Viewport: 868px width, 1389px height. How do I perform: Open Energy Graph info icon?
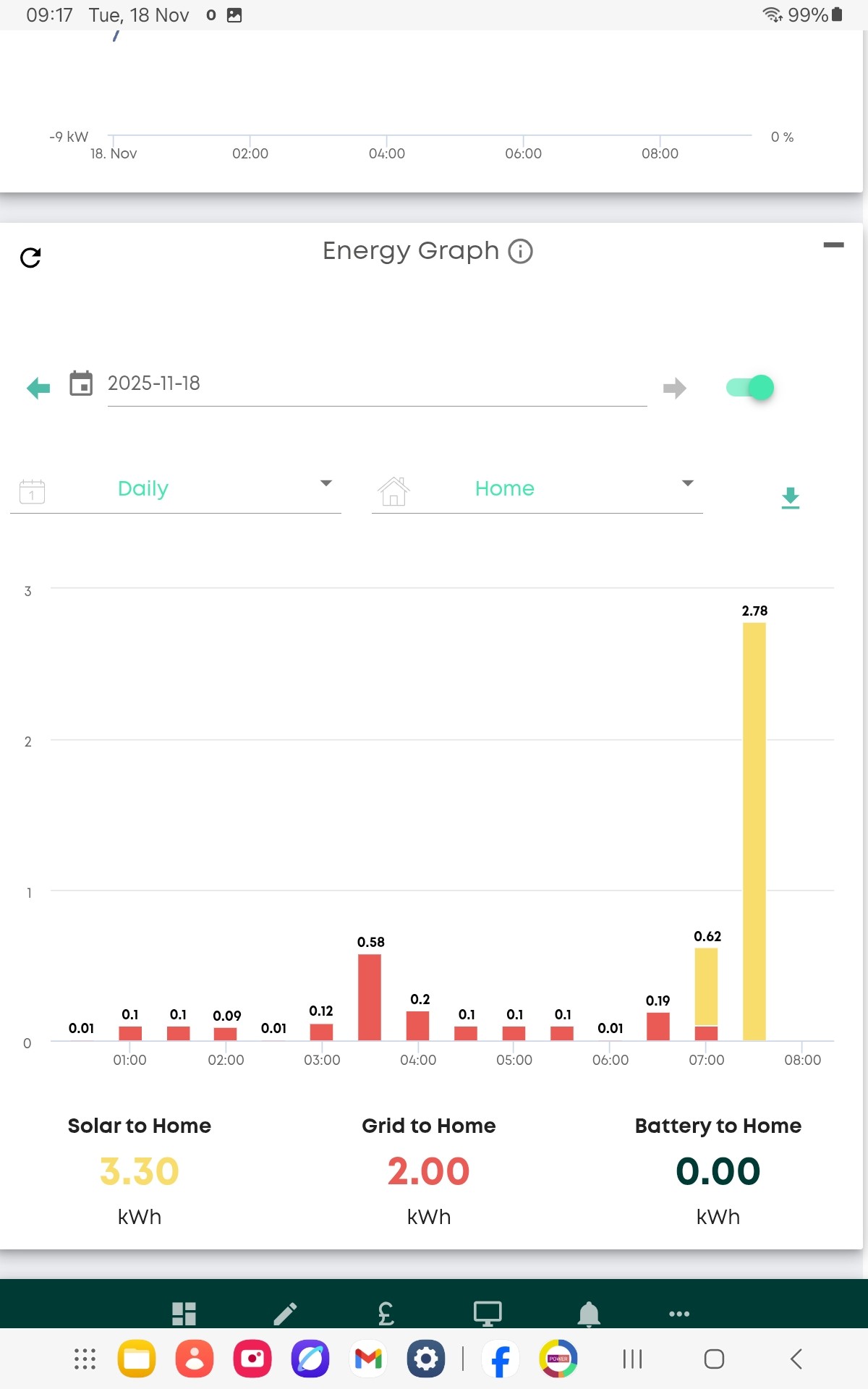click(520, 251)
